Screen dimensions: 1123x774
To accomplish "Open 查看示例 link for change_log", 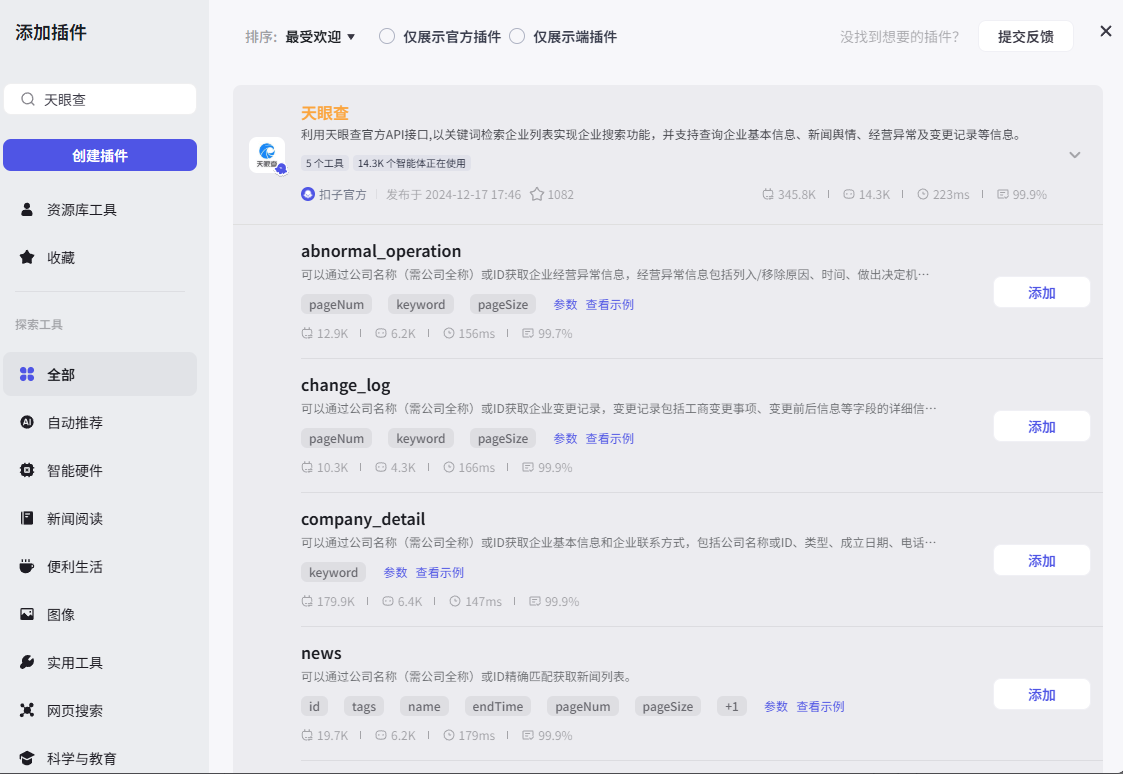I will [609, 438].
